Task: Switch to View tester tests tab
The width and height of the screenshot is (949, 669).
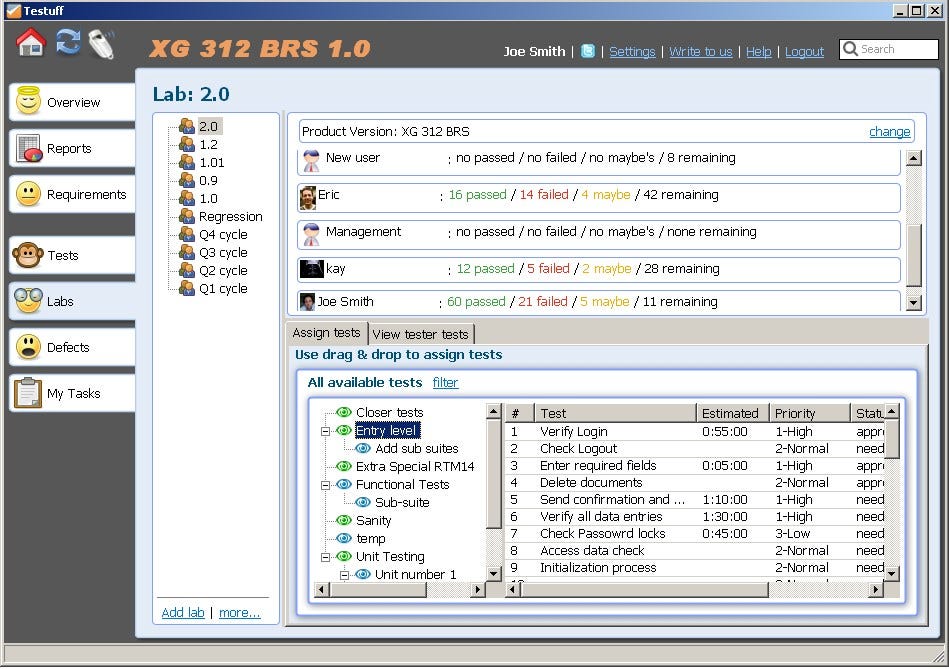Action: [421, 334]
